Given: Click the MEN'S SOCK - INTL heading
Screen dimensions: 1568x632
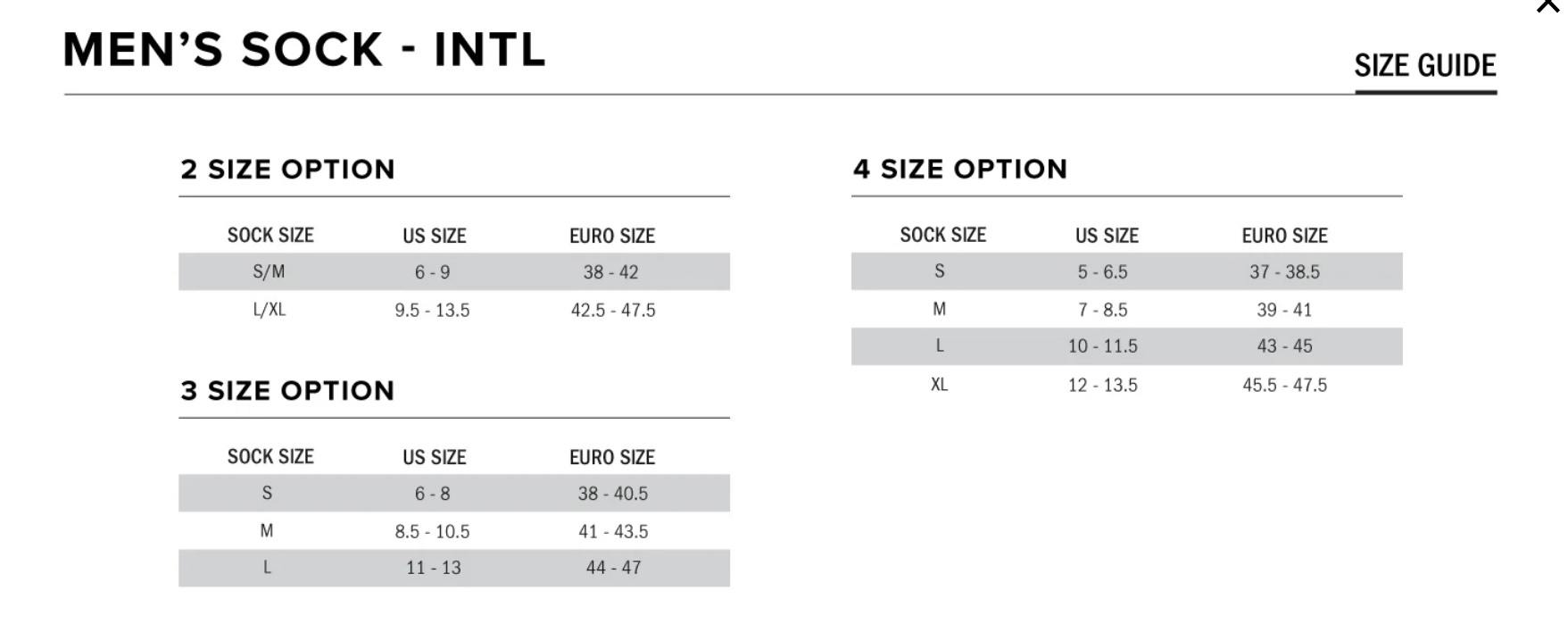Looking at the screenshot, I should pos(304,49).
